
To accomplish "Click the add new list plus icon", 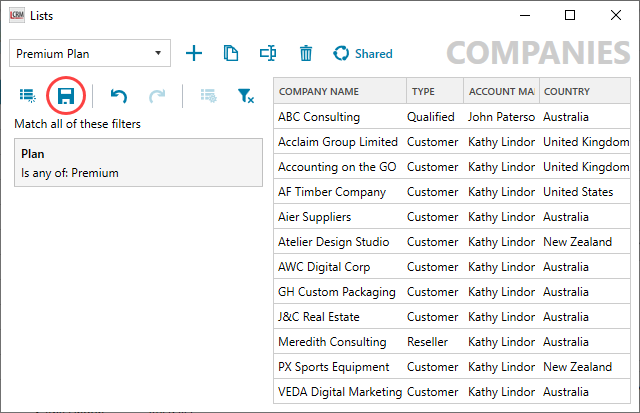I will pos(194,53).
